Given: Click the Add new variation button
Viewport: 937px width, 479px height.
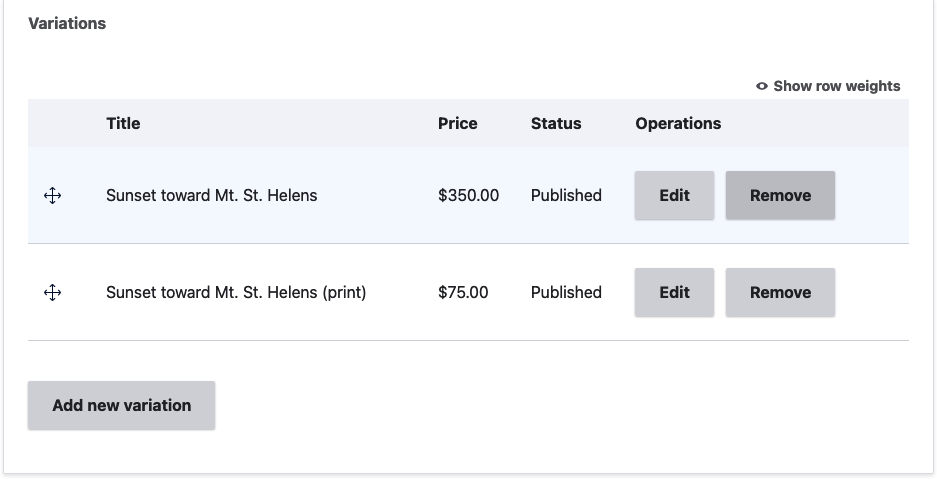Looking at the screenshot, I should click(121, 405).
